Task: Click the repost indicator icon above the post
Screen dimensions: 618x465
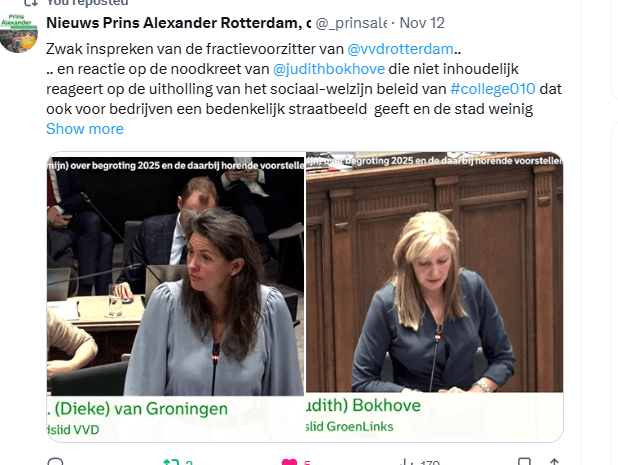Action: pyautogui.click(x=31, y=3)
